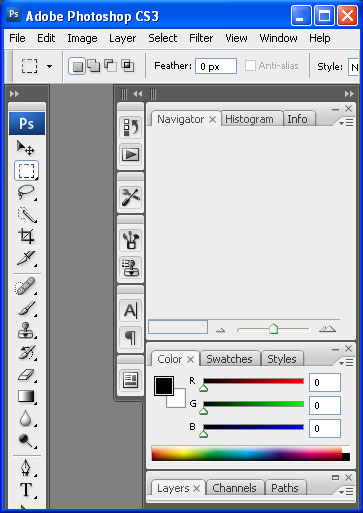Open the Layer Comps panel icon
This screenshot has width=363, height=513.
click(x=131, y=380)
